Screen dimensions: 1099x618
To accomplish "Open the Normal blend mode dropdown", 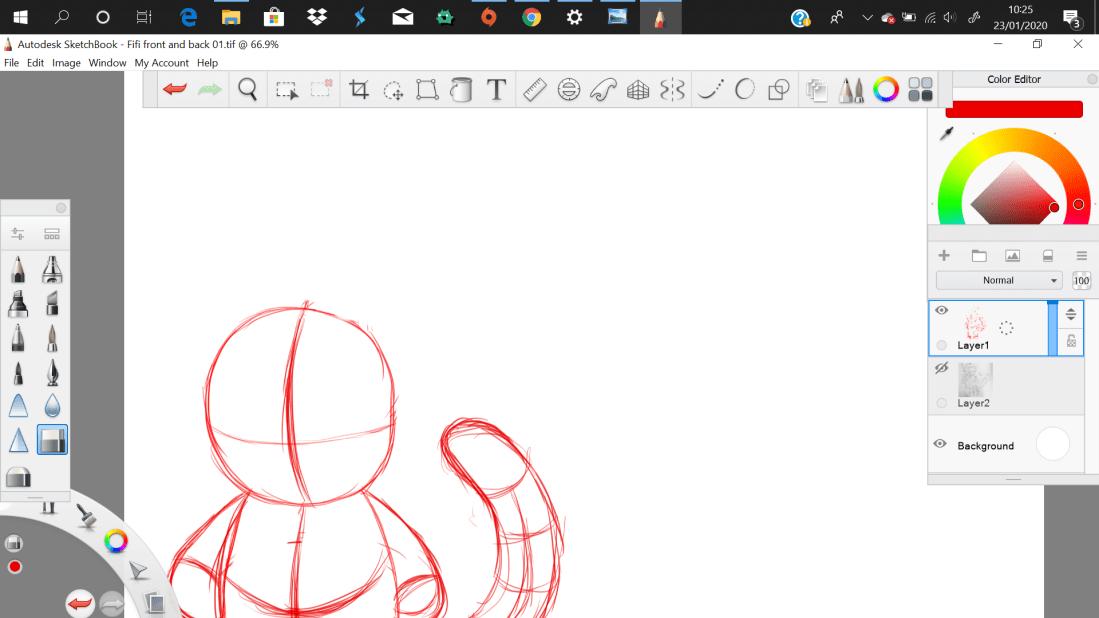I will [998, 281].
